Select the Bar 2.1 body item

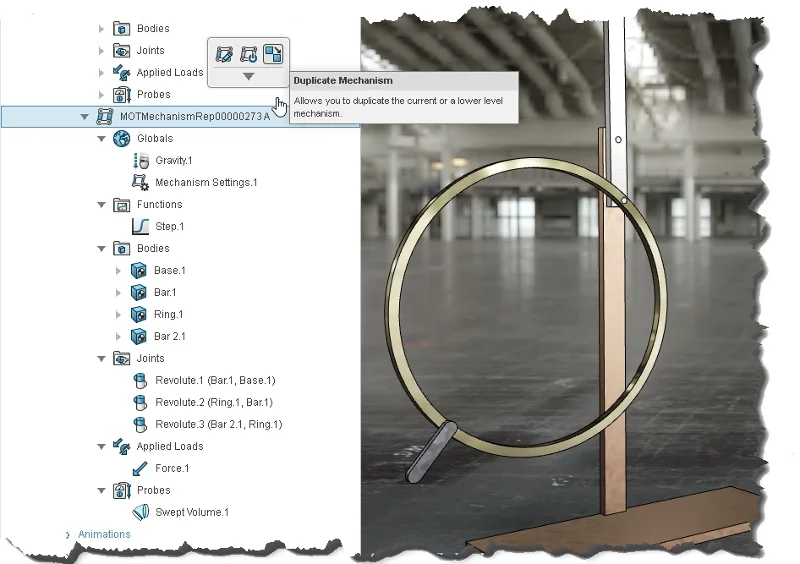click(x=169, y=336)
